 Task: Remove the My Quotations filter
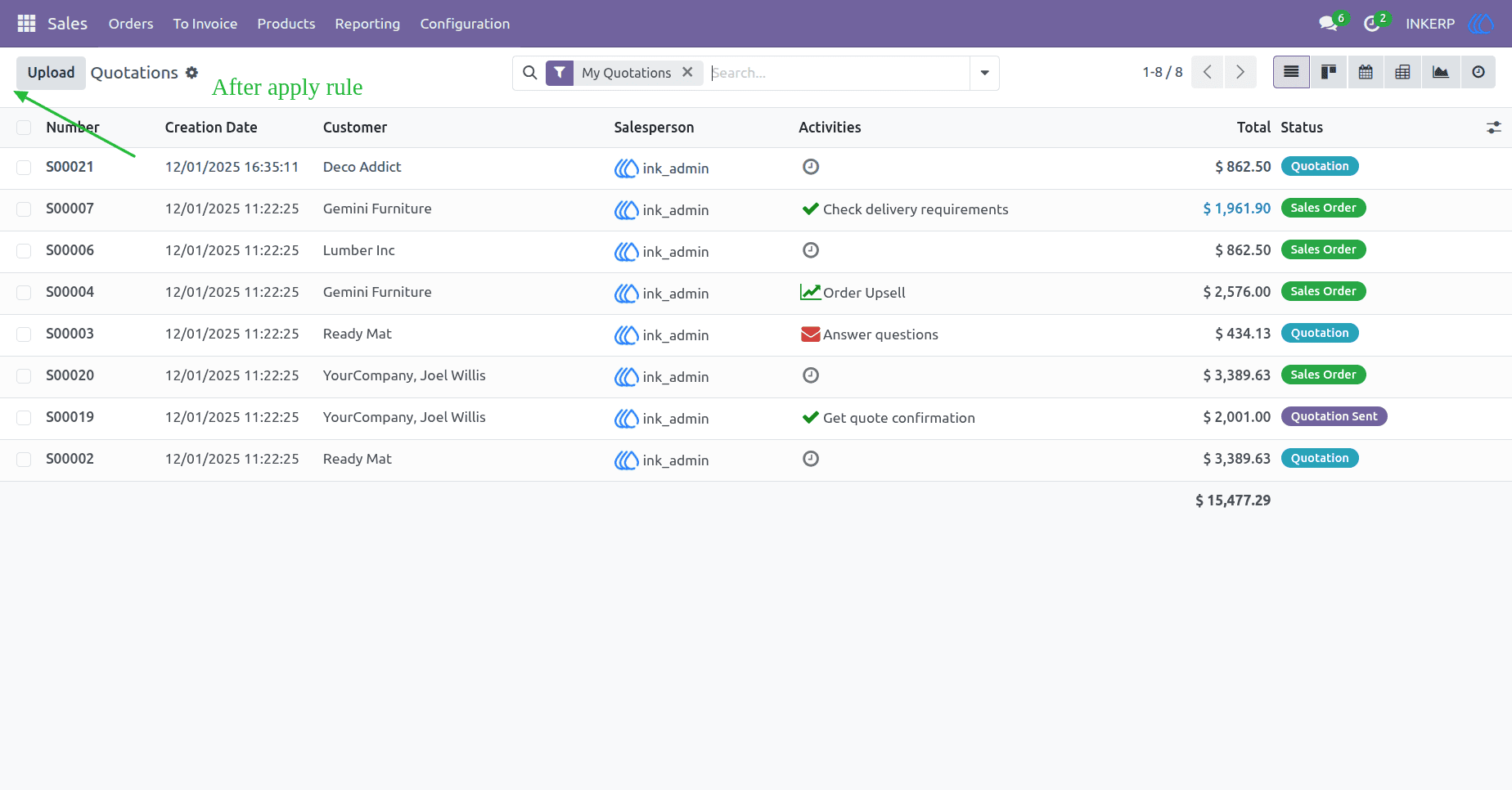688,72
